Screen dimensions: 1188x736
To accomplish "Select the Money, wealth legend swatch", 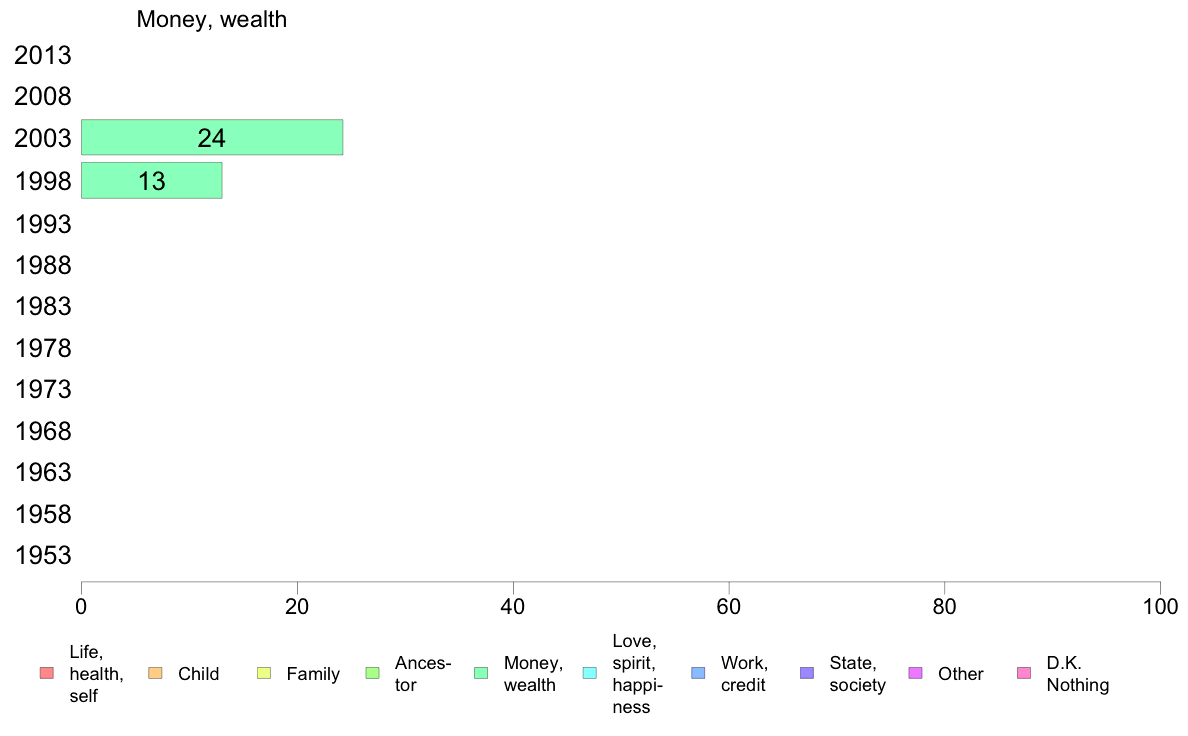I will point(481,673).
